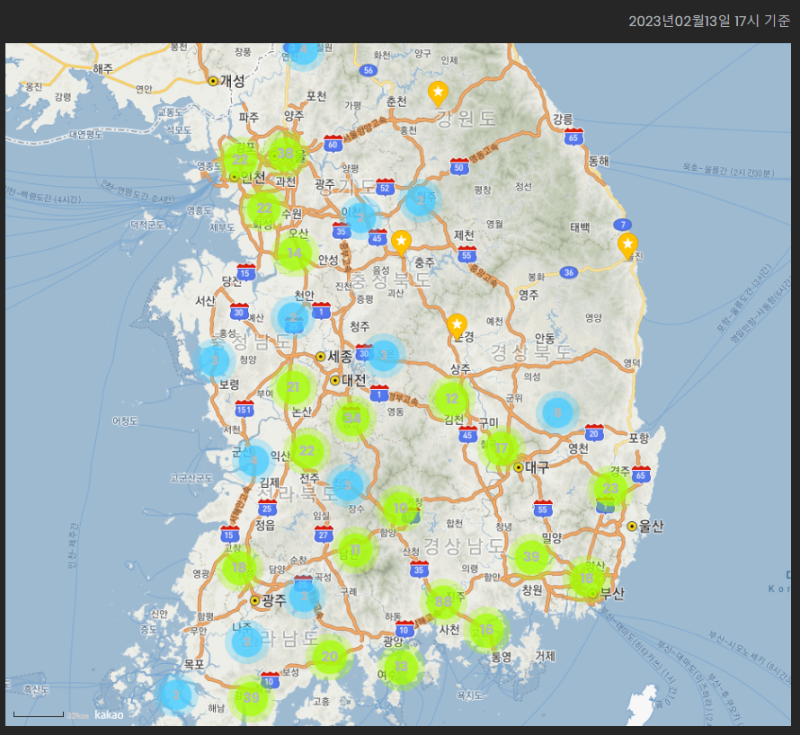This screenshot has width=800, height=735.
Task: Click the 21 cluster above Nonsan
Action: [293, 387]
